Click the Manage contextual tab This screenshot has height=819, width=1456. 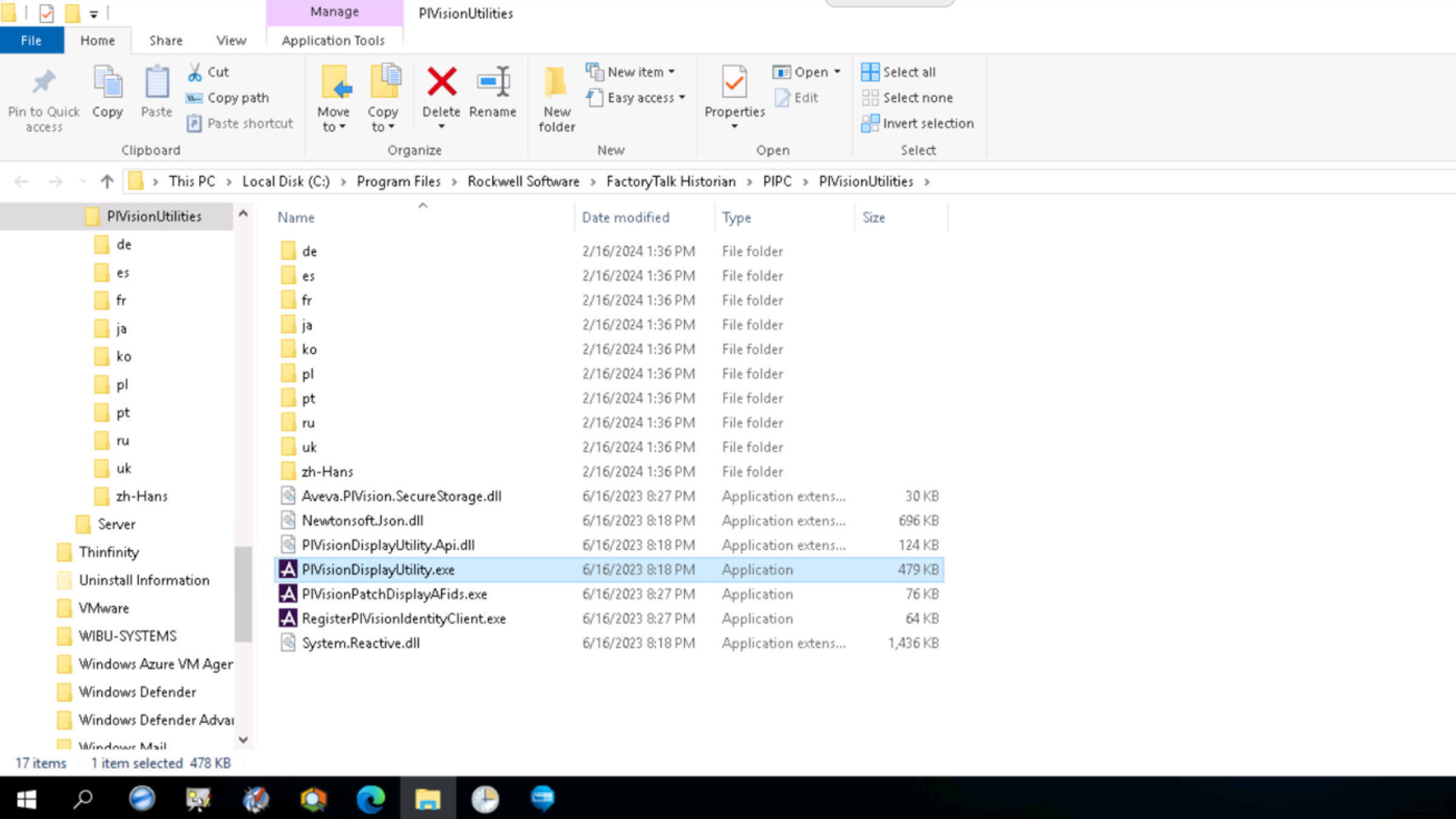335,12
